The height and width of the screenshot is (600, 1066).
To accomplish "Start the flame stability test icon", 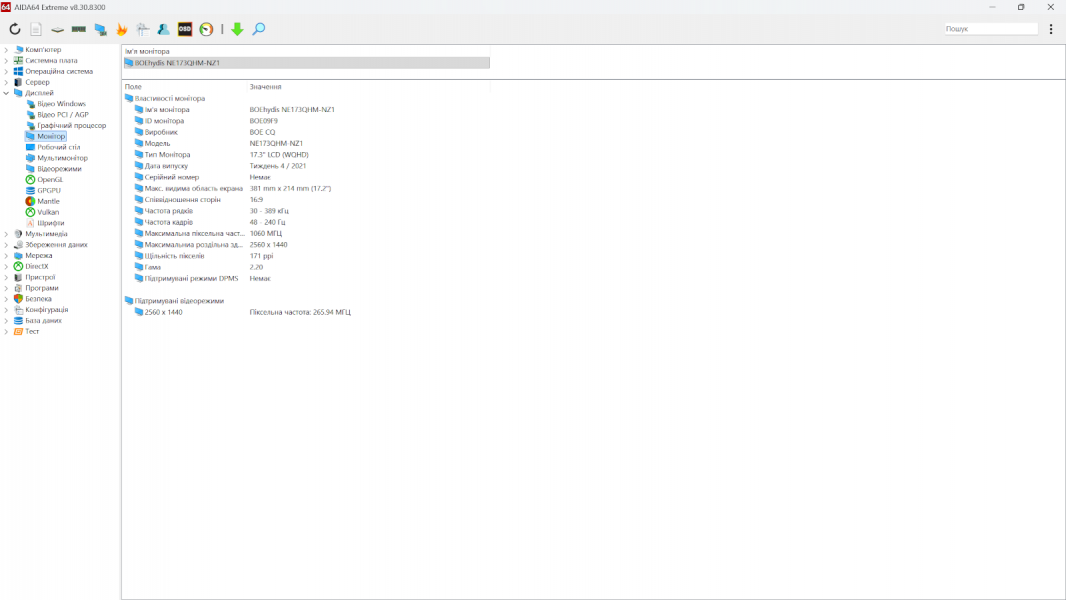I will [122, 29].
